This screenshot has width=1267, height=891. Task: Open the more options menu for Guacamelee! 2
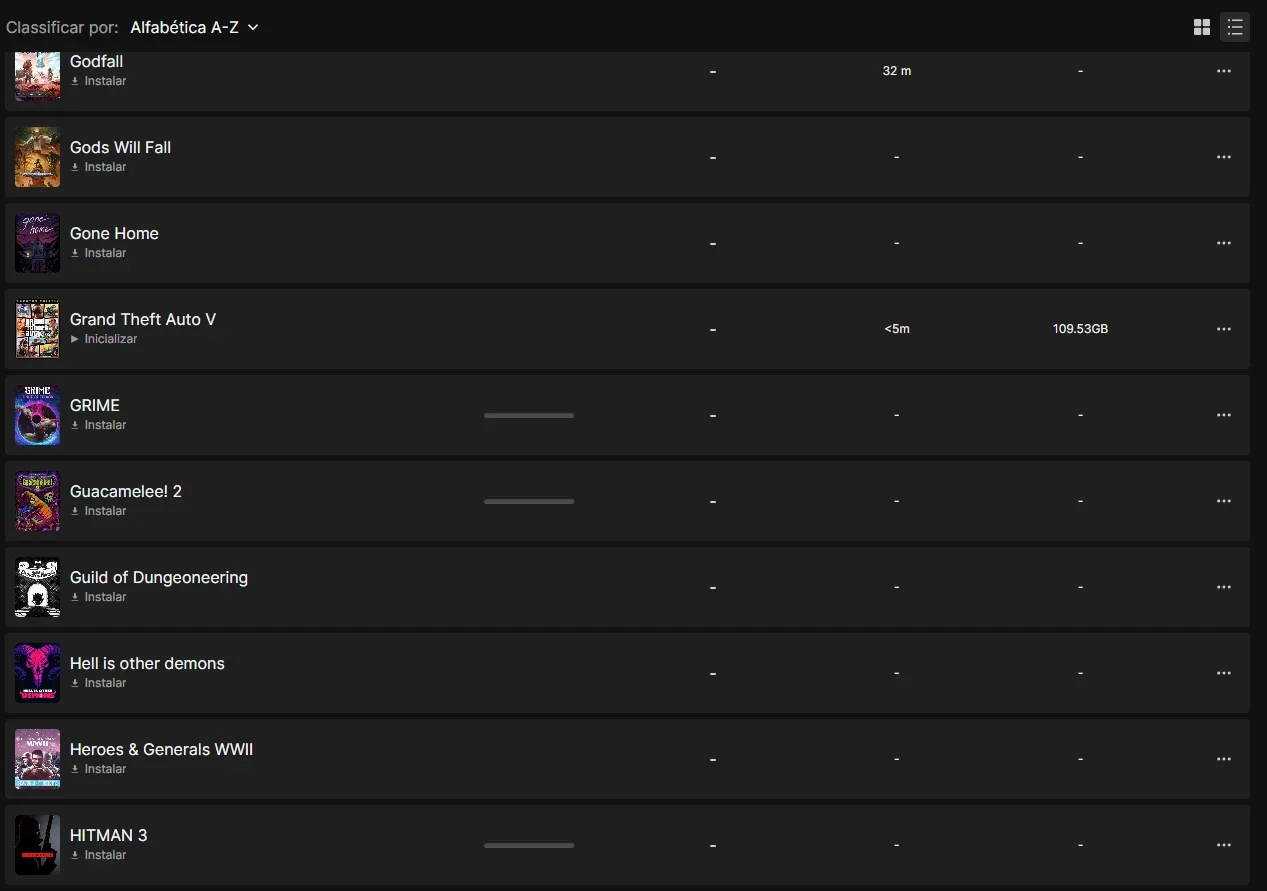click(1224, 501)
